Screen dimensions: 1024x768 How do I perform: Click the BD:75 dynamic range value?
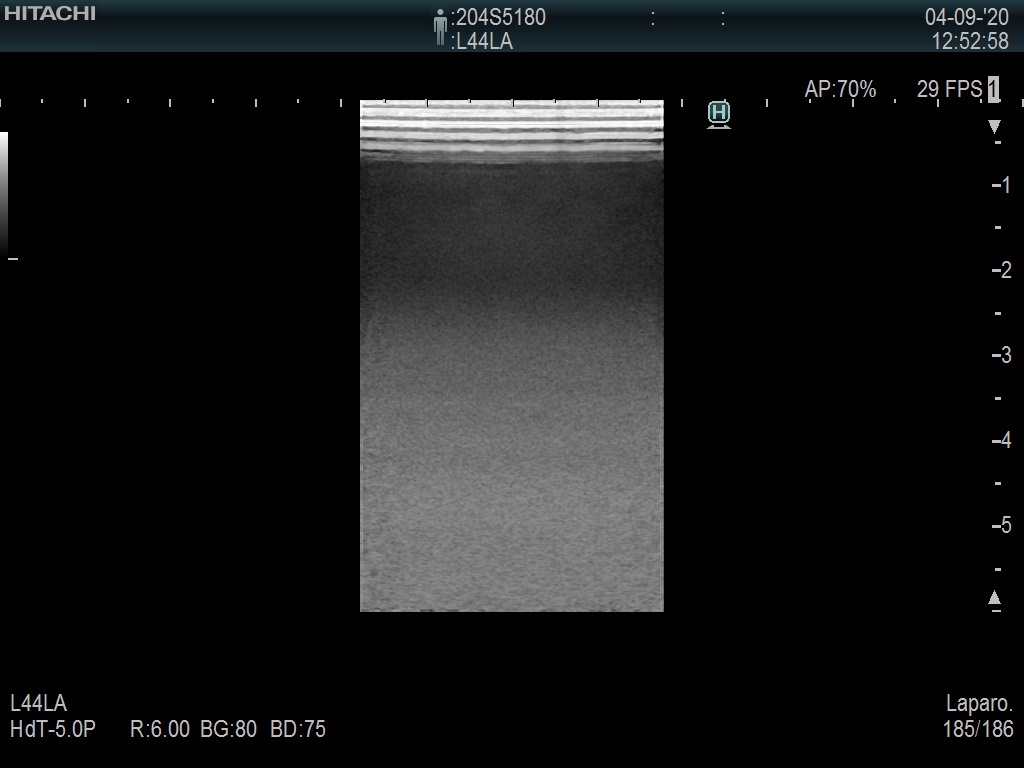(298, 729)
